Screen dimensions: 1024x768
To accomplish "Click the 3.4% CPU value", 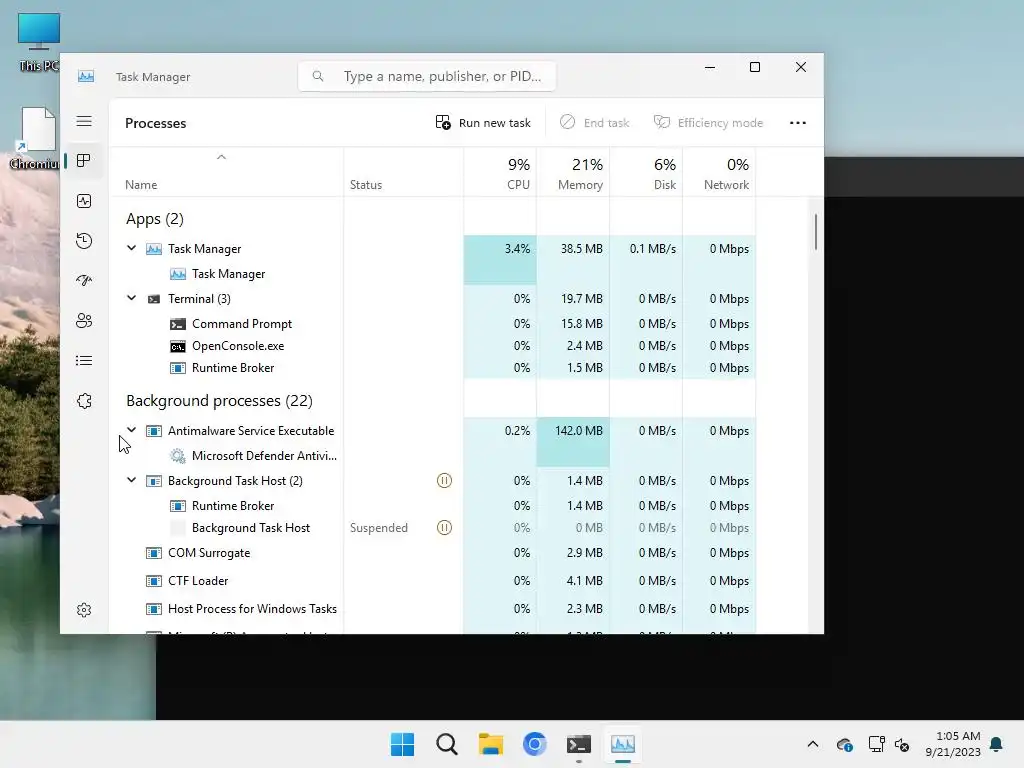I will [517, 249].
